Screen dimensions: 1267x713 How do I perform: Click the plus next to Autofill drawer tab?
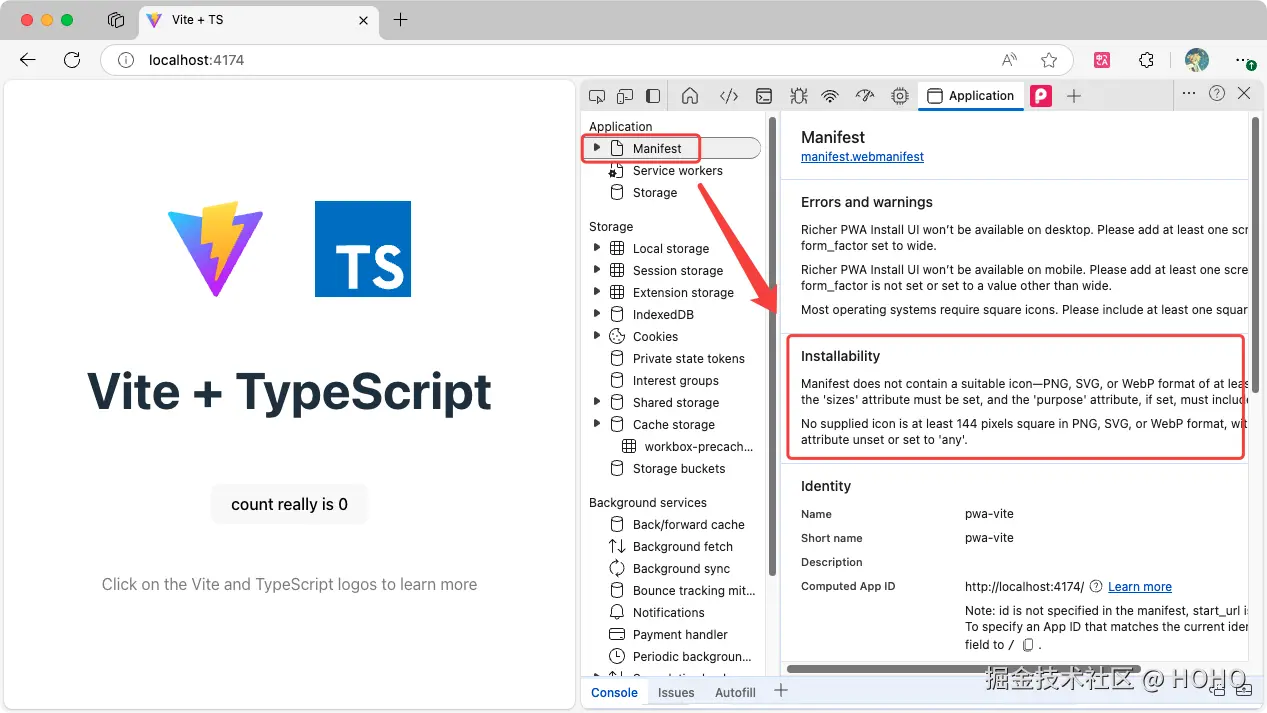782,691
